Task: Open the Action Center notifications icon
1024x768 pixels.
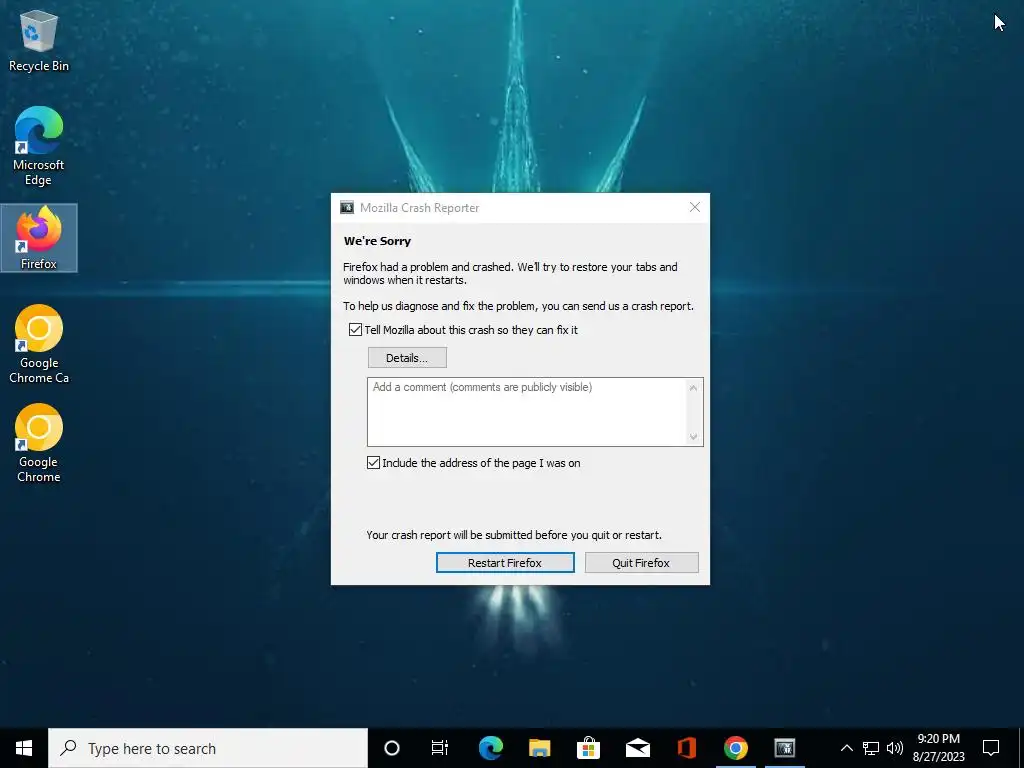Action: click(x=991, y=748)
